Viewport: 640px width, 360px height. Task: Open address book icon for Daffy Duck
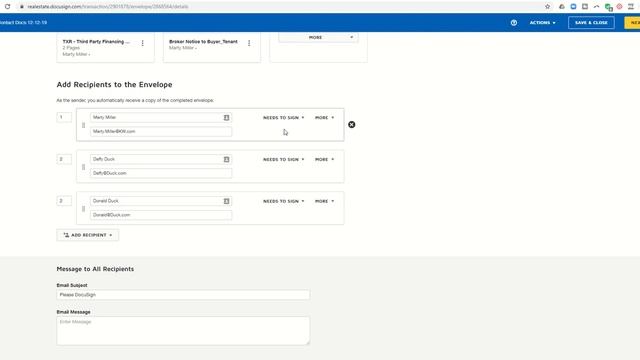(x=227, y=160)
